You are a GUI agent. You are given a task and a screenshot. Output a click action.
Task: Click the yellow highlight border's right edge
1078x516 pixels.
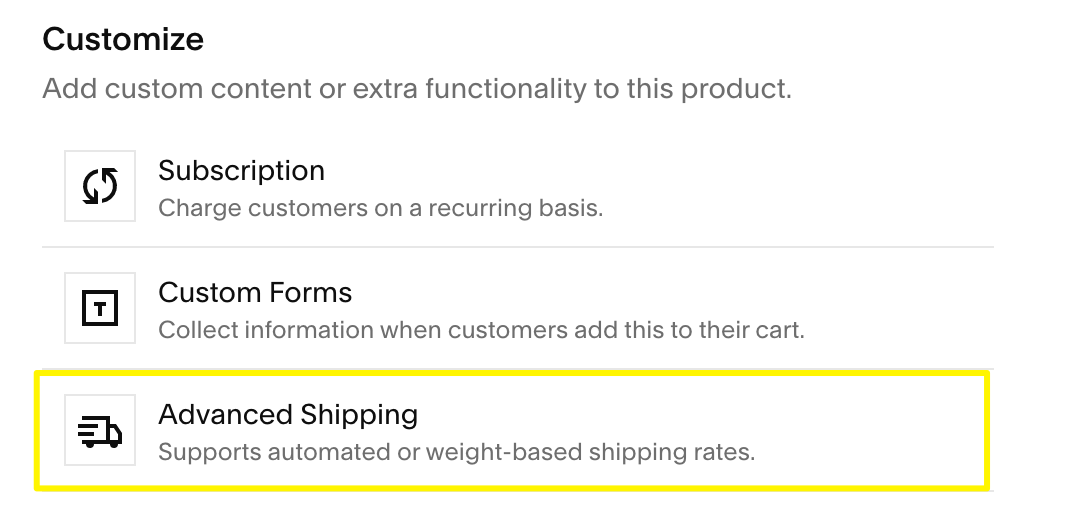pos(987,430)
